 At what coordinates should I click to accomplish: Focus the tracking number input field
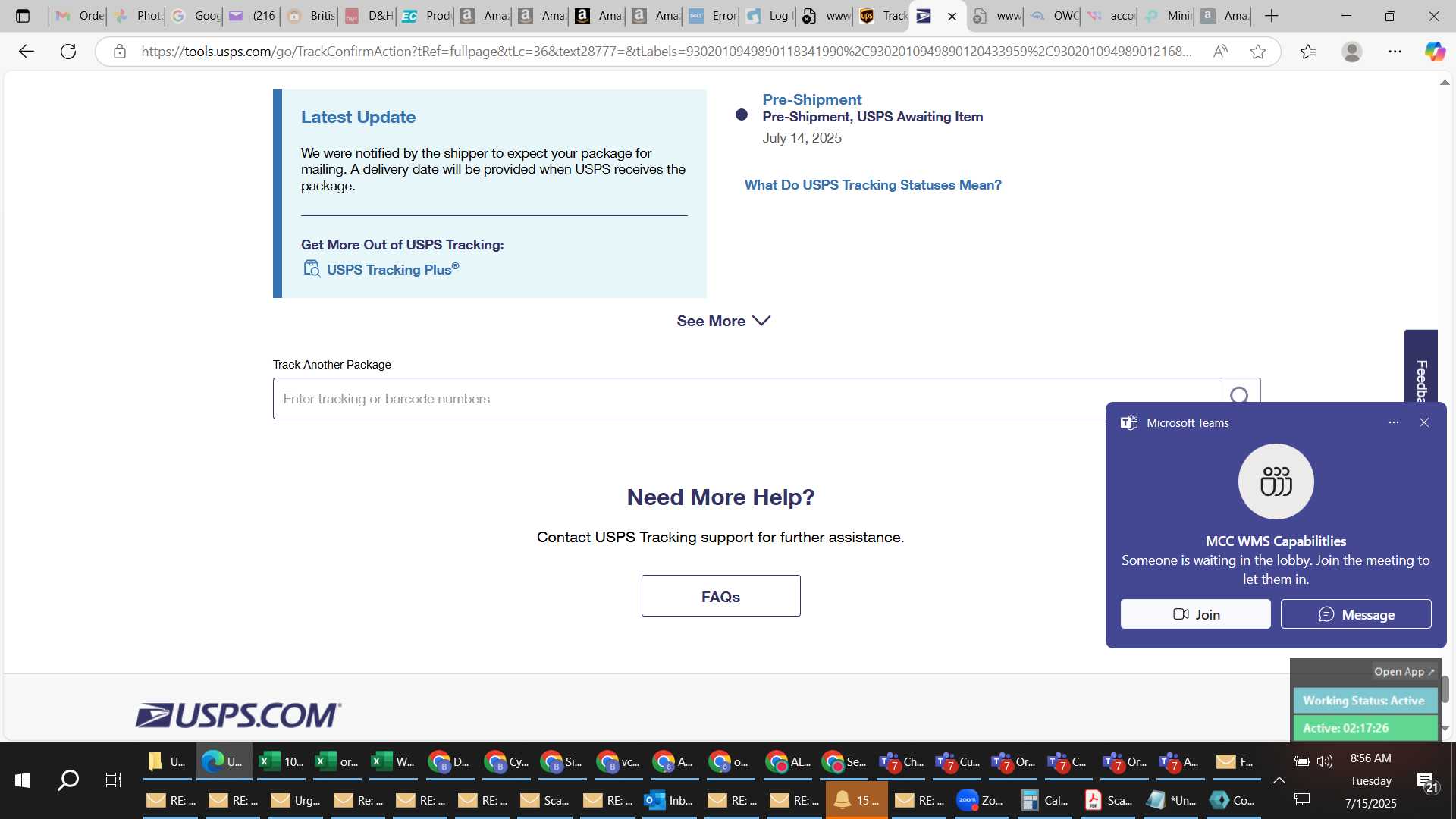point(747,399)
